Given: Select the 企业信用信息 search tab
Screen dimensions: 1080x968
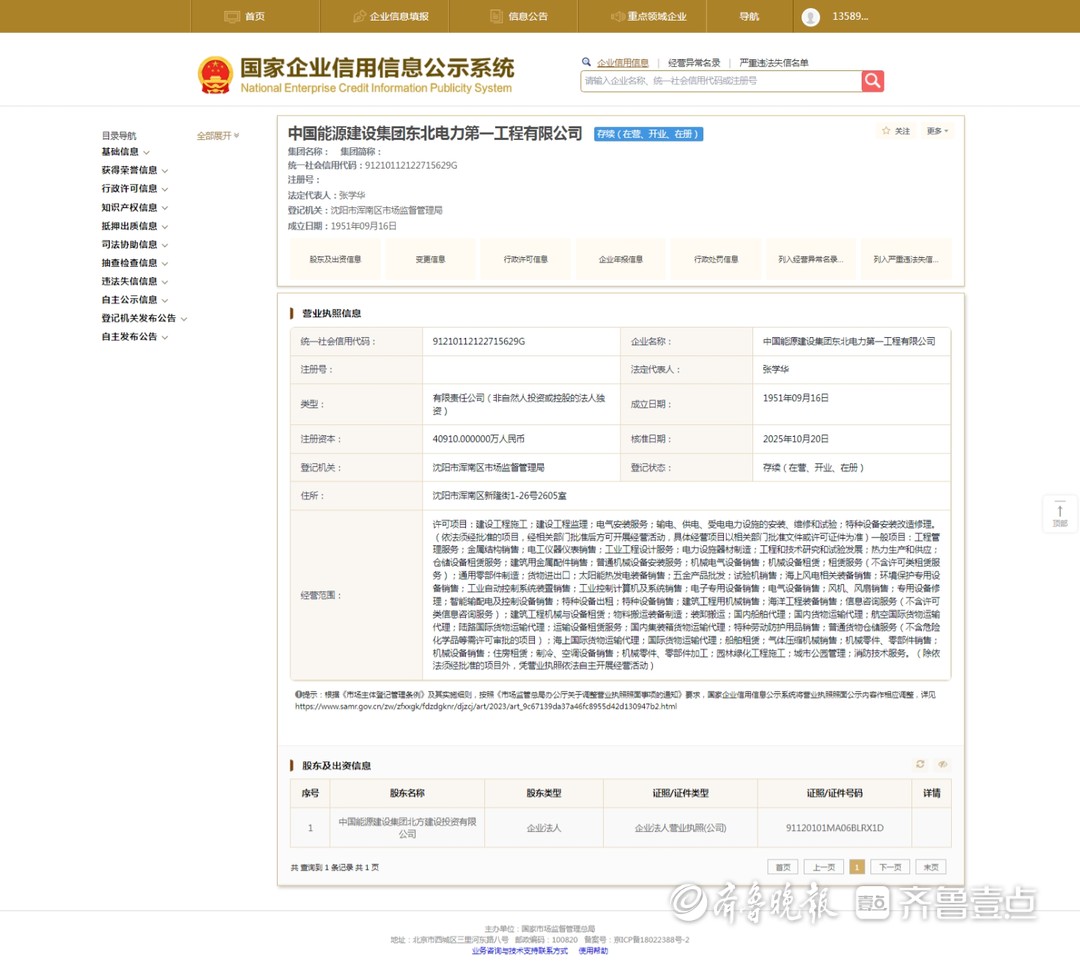Looking at the screenshot, I should (x=623, y=63).
